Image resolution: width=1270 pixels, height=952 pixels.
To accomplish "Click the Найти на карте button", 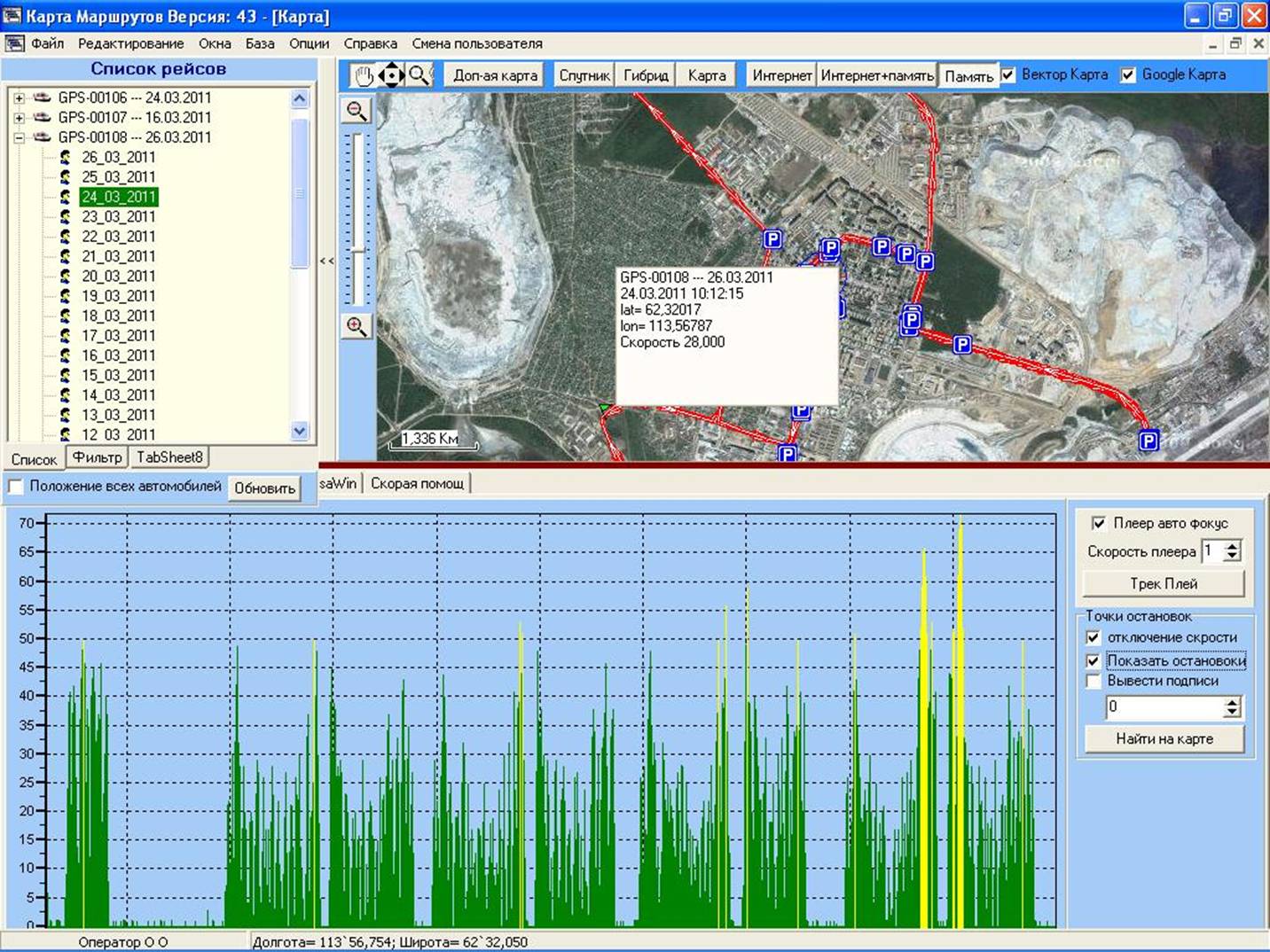I will tap(1164, 739).
